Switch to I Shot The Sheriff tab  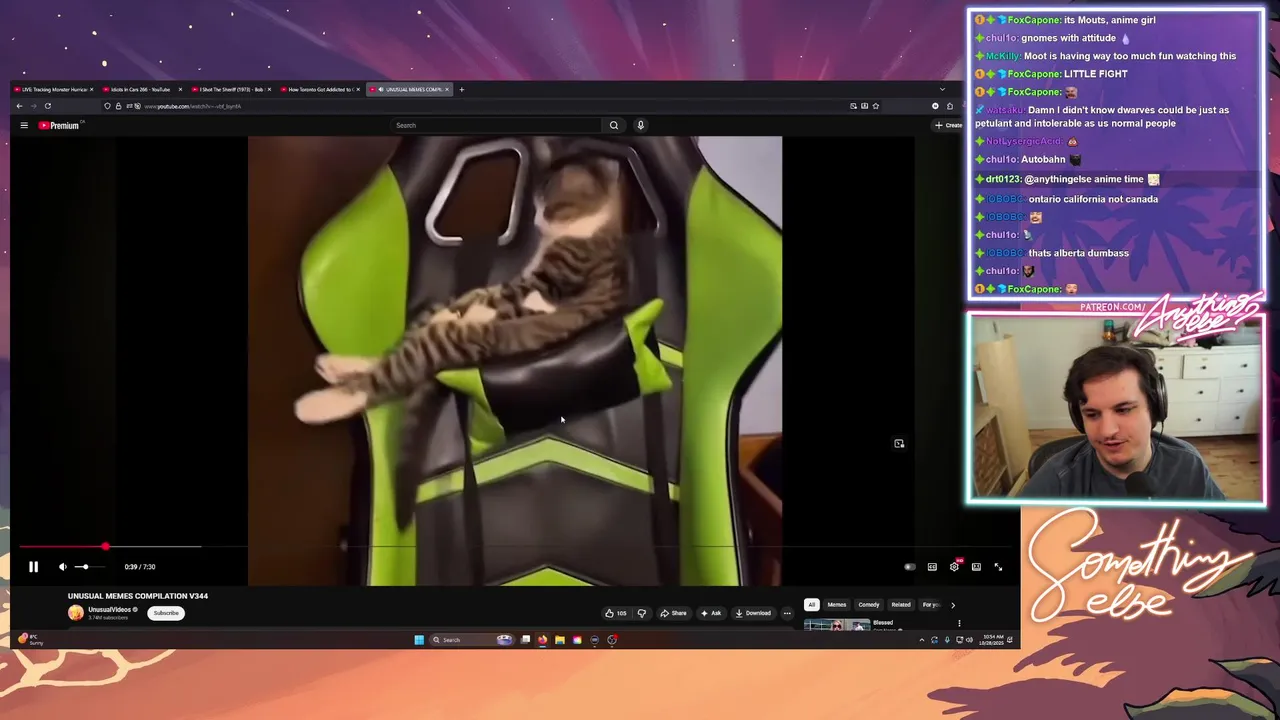click(x=231, y=90)
